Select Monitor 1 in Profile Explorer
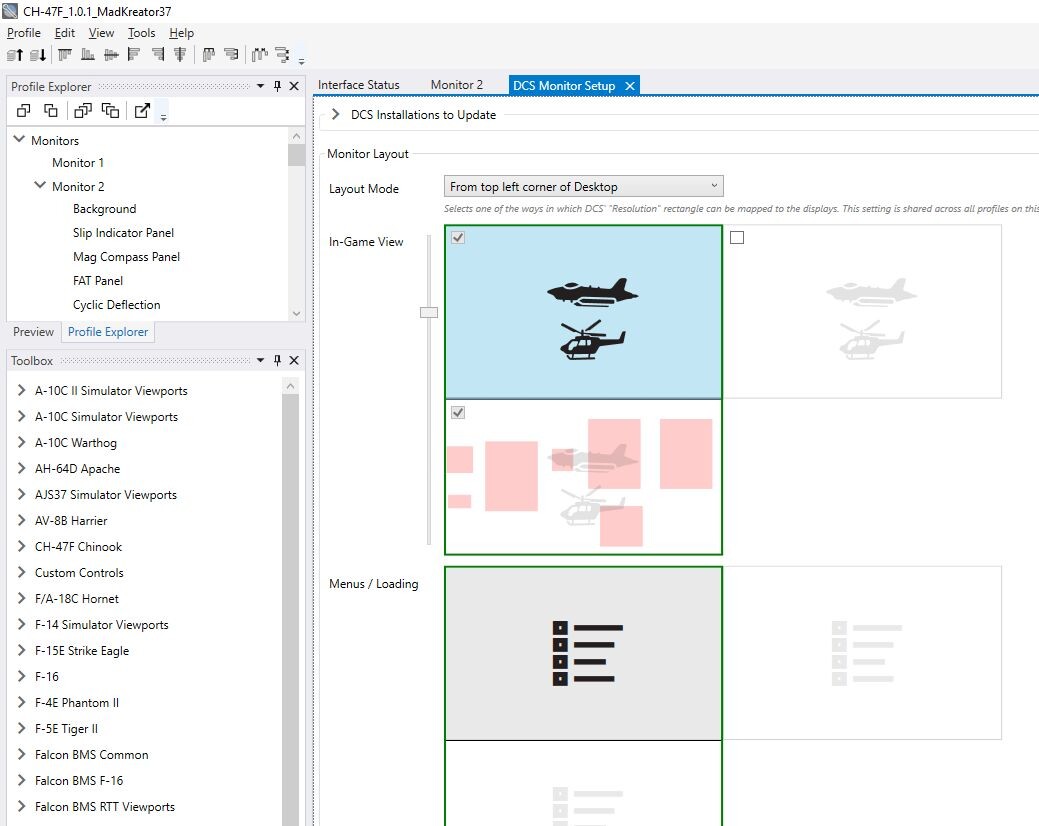Screen dimensions: 1039x826 point(78,163)
